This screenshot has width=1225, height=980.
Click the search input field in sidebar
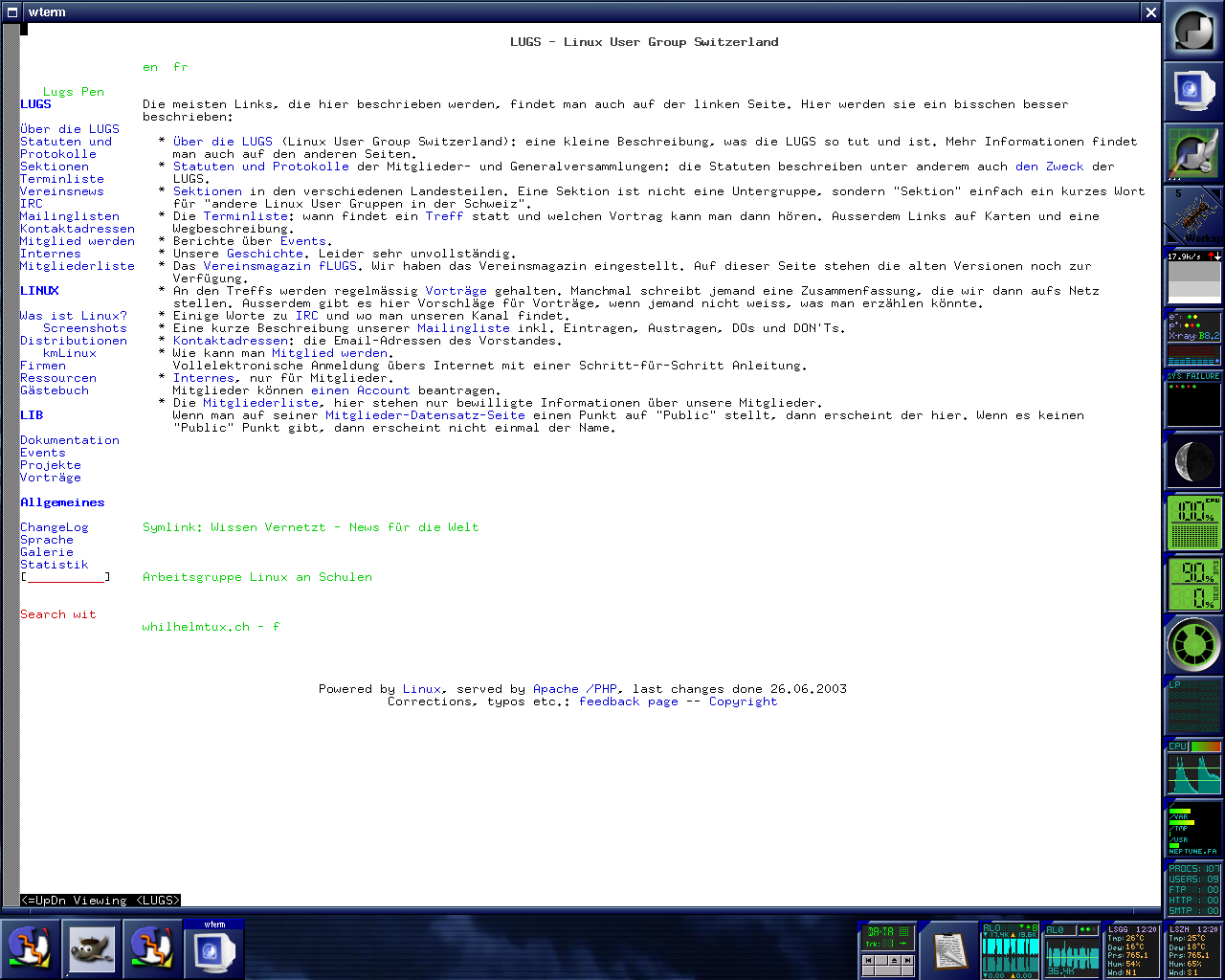click(66, 577)
